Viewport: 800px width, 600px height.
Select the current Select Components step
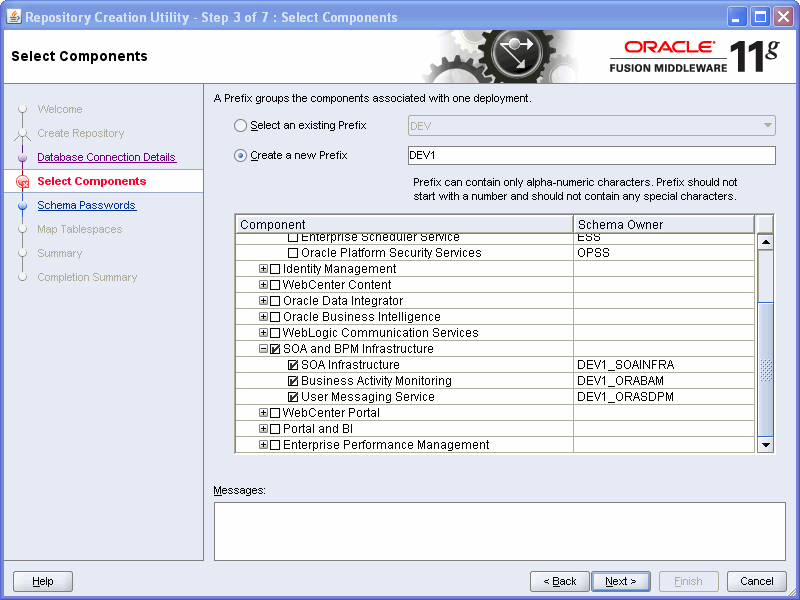coord(92,181)
